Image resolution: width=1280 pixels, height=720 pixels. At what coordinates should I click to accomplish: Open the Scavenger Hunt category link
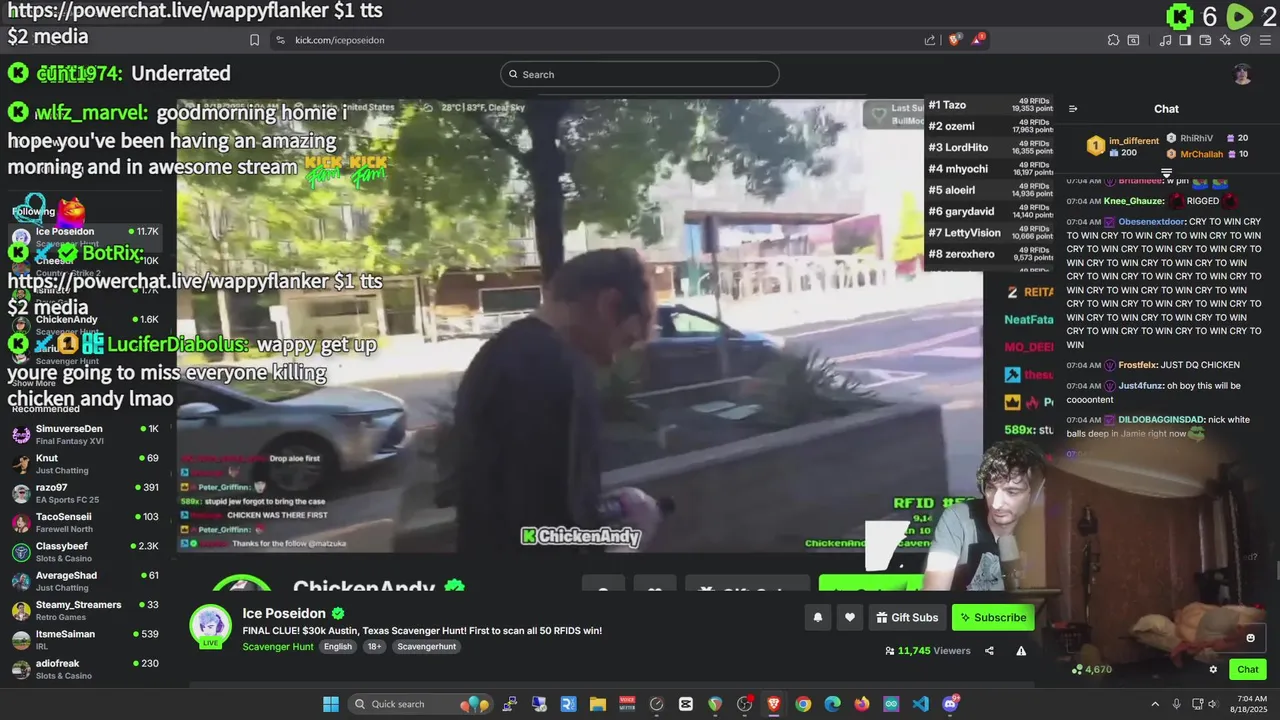pos(278,647)
